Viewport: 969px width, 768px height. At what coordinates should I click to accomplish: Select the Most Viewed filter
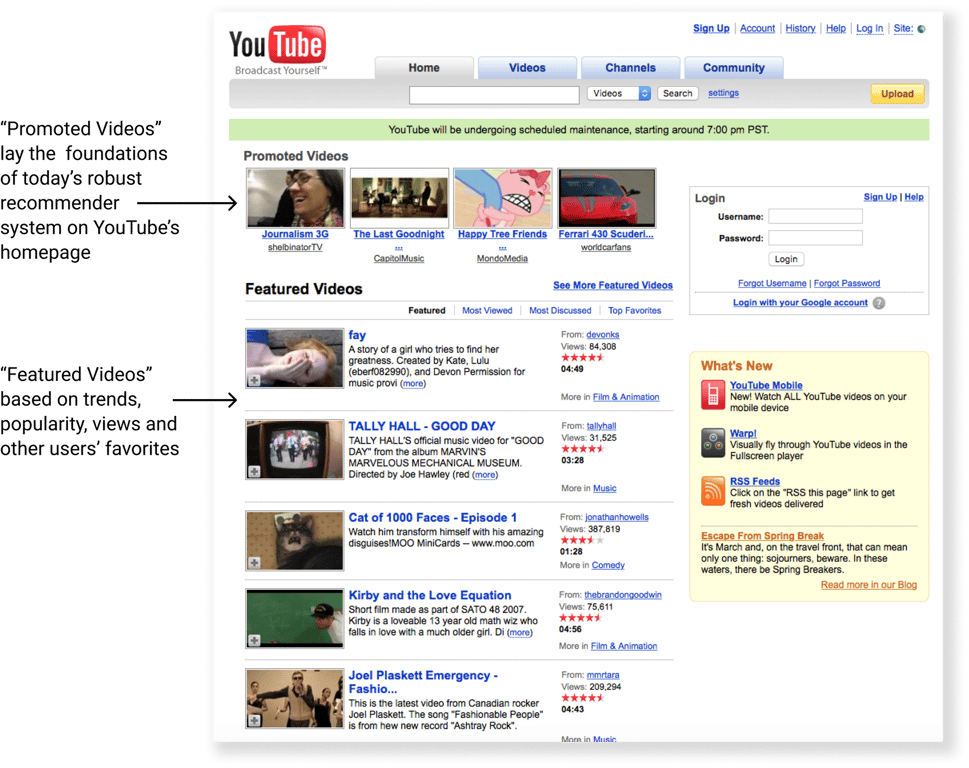[x=487, y=311]
